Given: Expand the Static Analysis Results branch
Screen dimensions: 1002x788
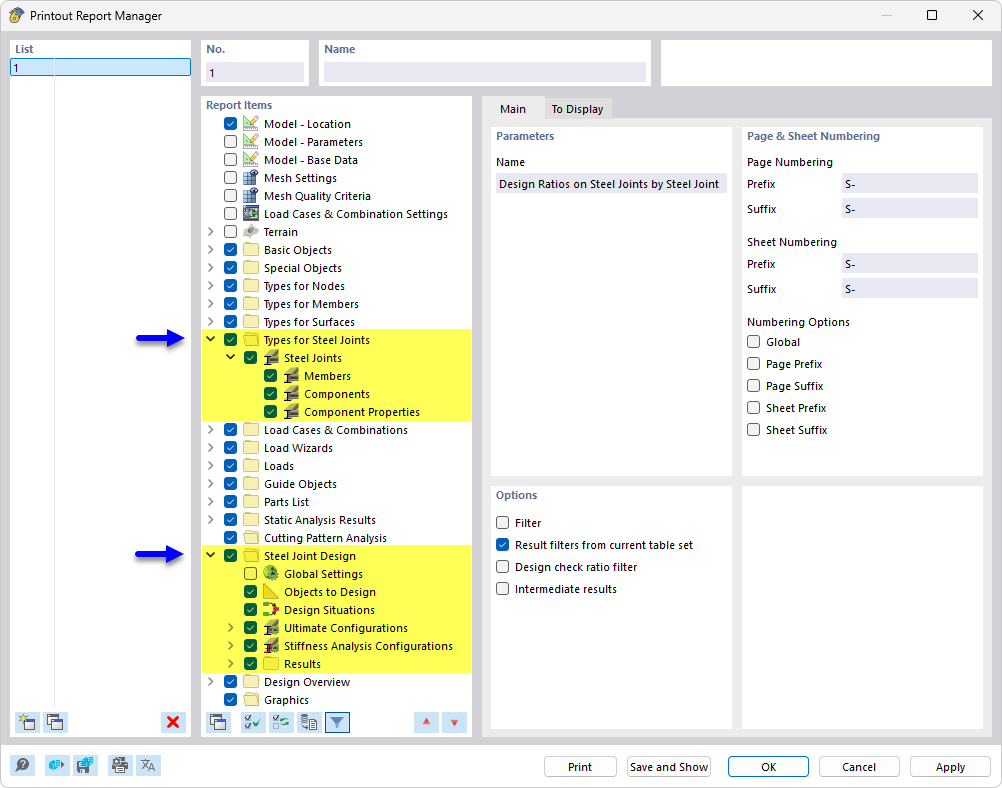Looking at the screenshot, I should point(210,519).
